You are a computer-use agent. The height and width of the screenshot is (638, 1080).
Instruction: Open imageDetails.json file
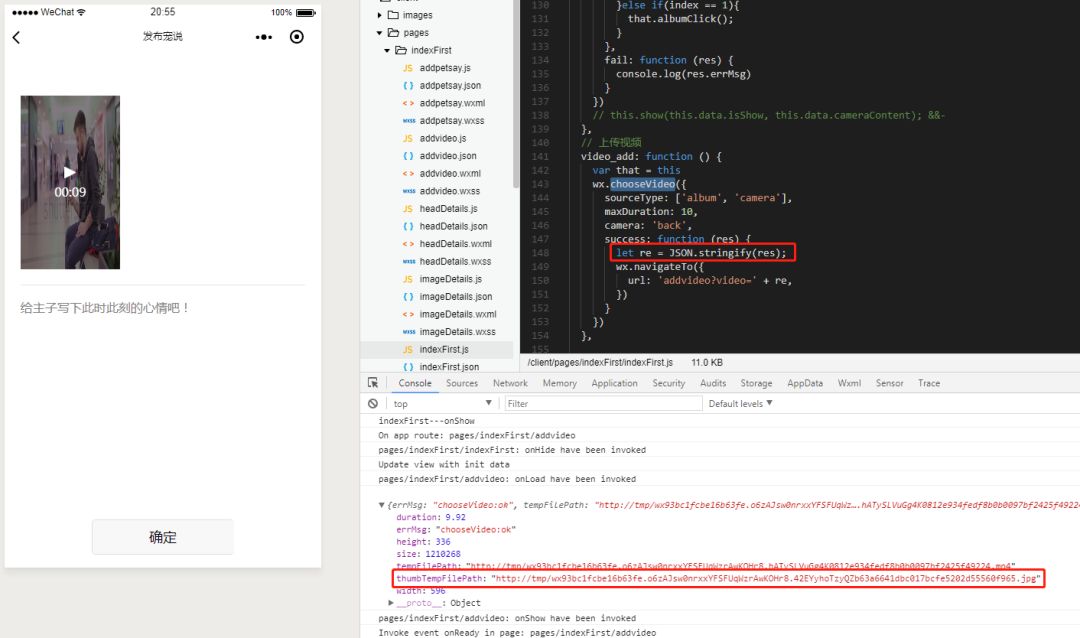455,296
